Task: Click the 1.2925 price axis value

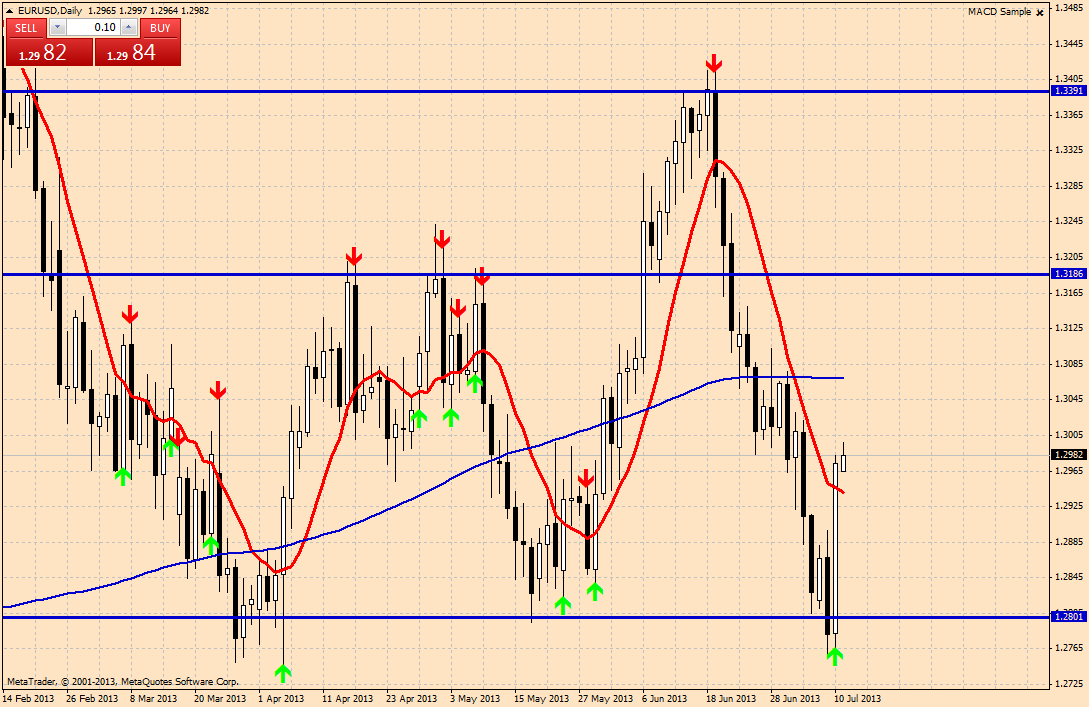Action: pos(1070,506)
